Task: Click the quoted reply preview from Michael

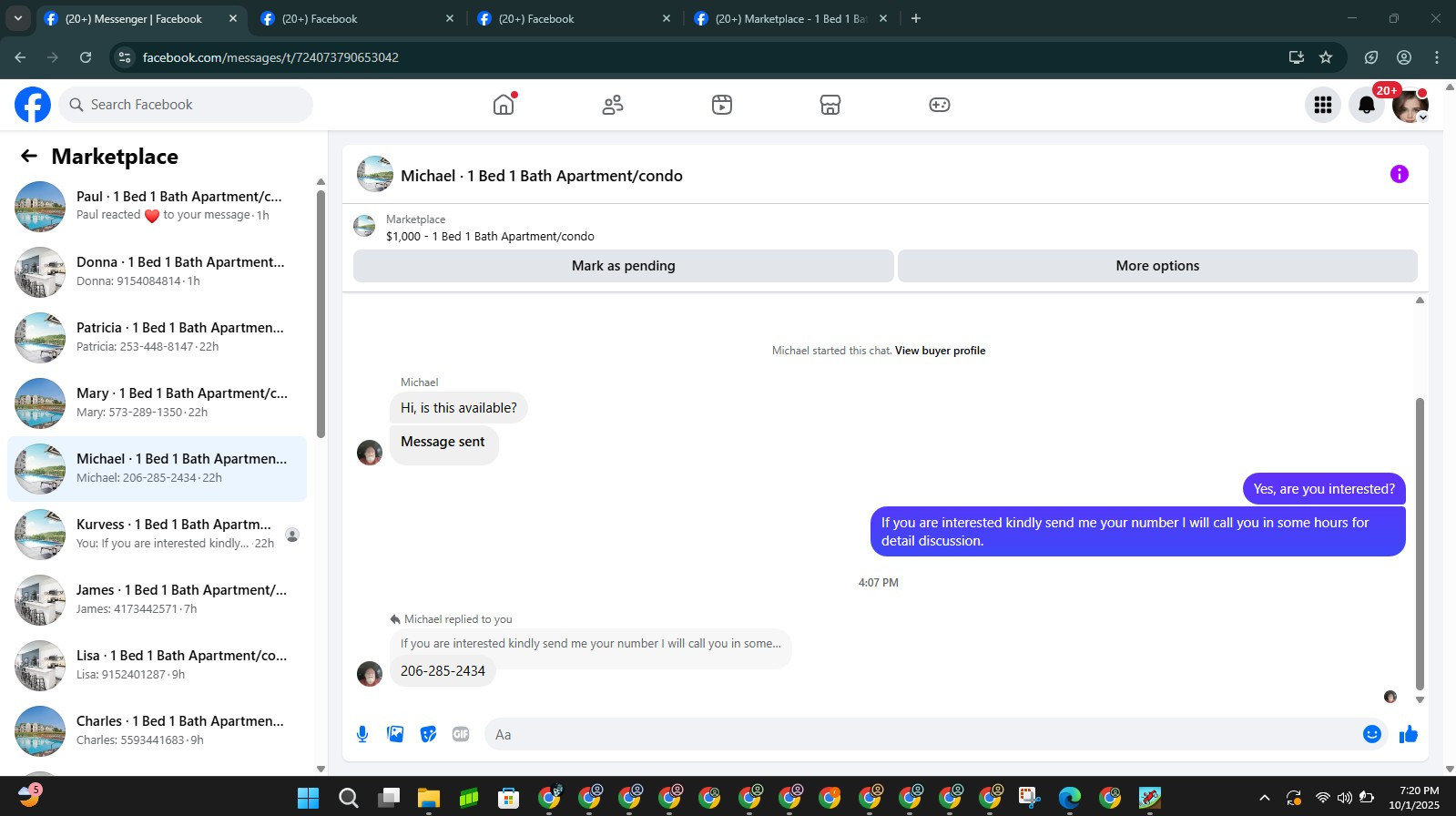Action: tap(591, 644)
